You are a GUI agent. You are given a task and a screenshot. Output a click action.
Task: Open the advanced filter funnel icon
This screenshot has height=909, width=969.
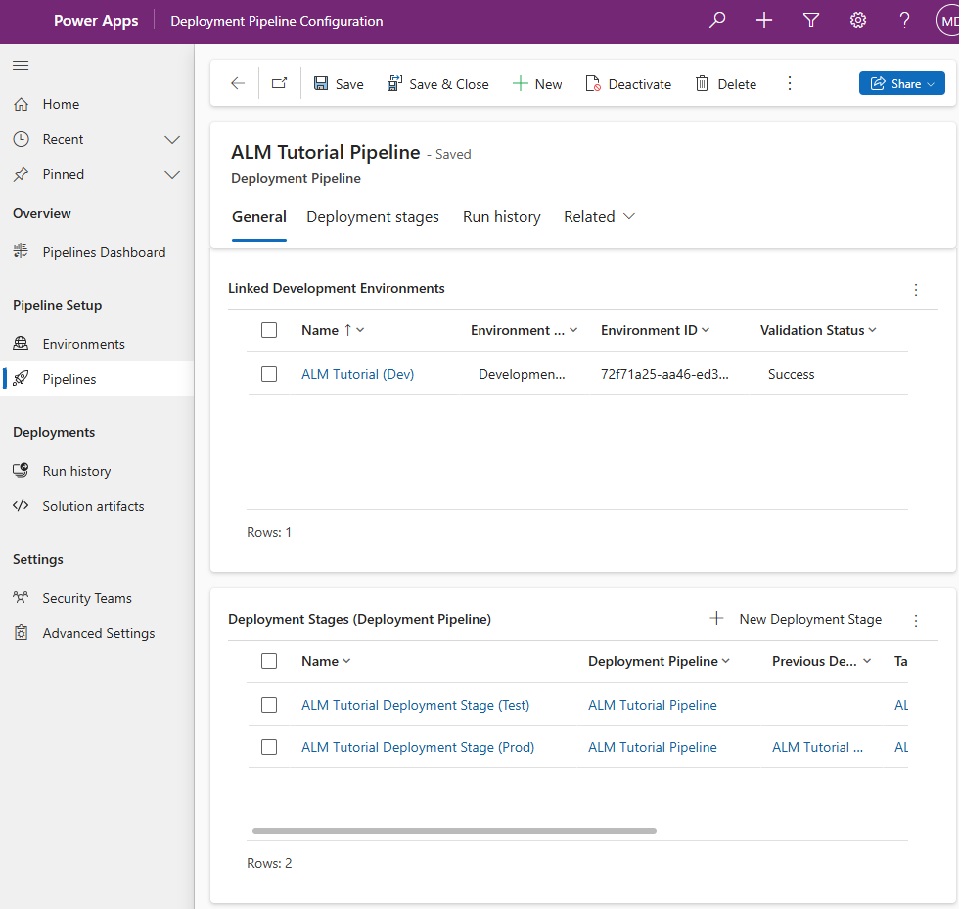pos(811,20)
